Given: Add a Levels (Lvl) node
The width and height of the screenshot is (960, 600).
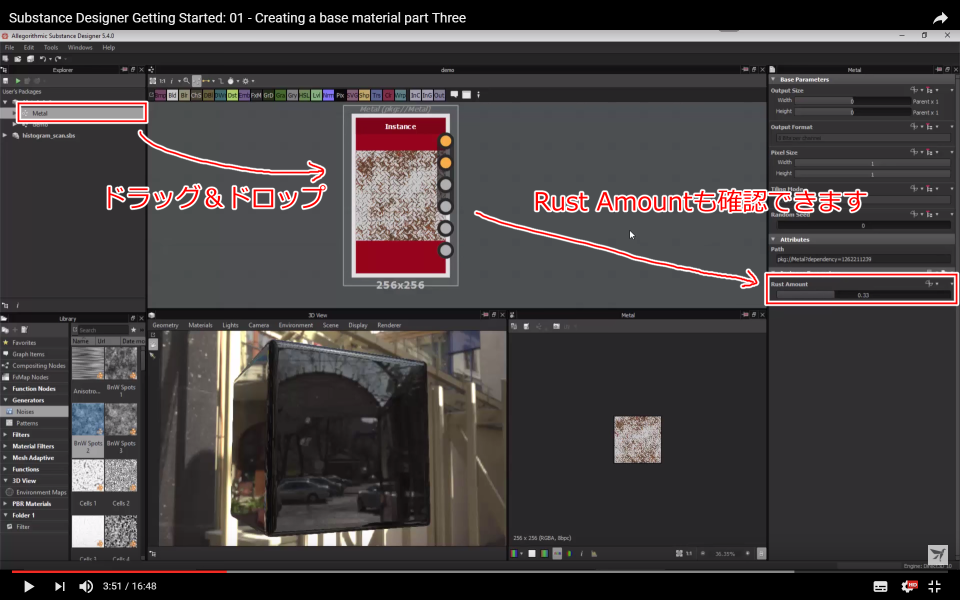Looking at the screenshot, I should (316, 96).
